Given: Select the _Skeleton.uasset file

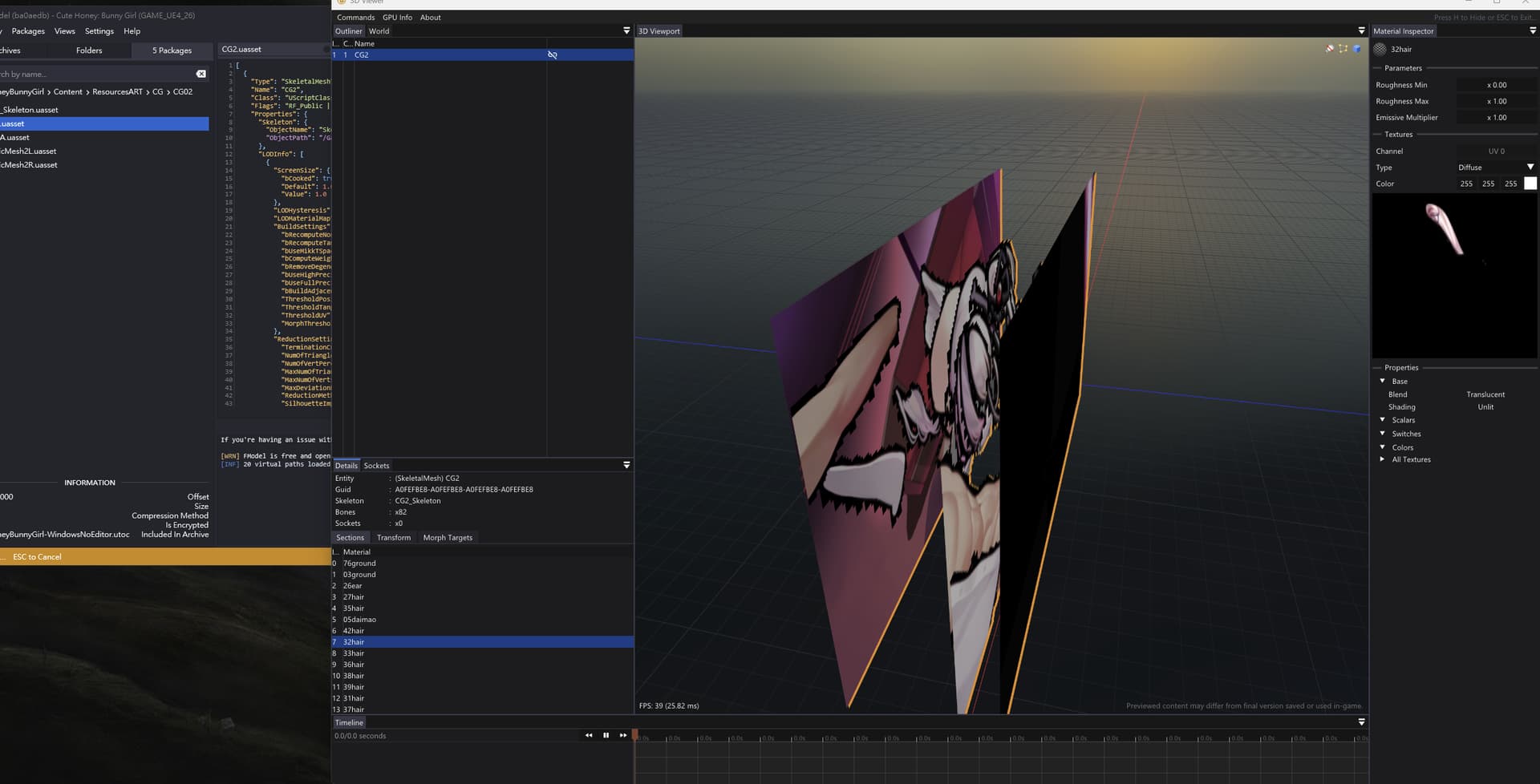Looking at the screenshot, I should tap(104, 110).
